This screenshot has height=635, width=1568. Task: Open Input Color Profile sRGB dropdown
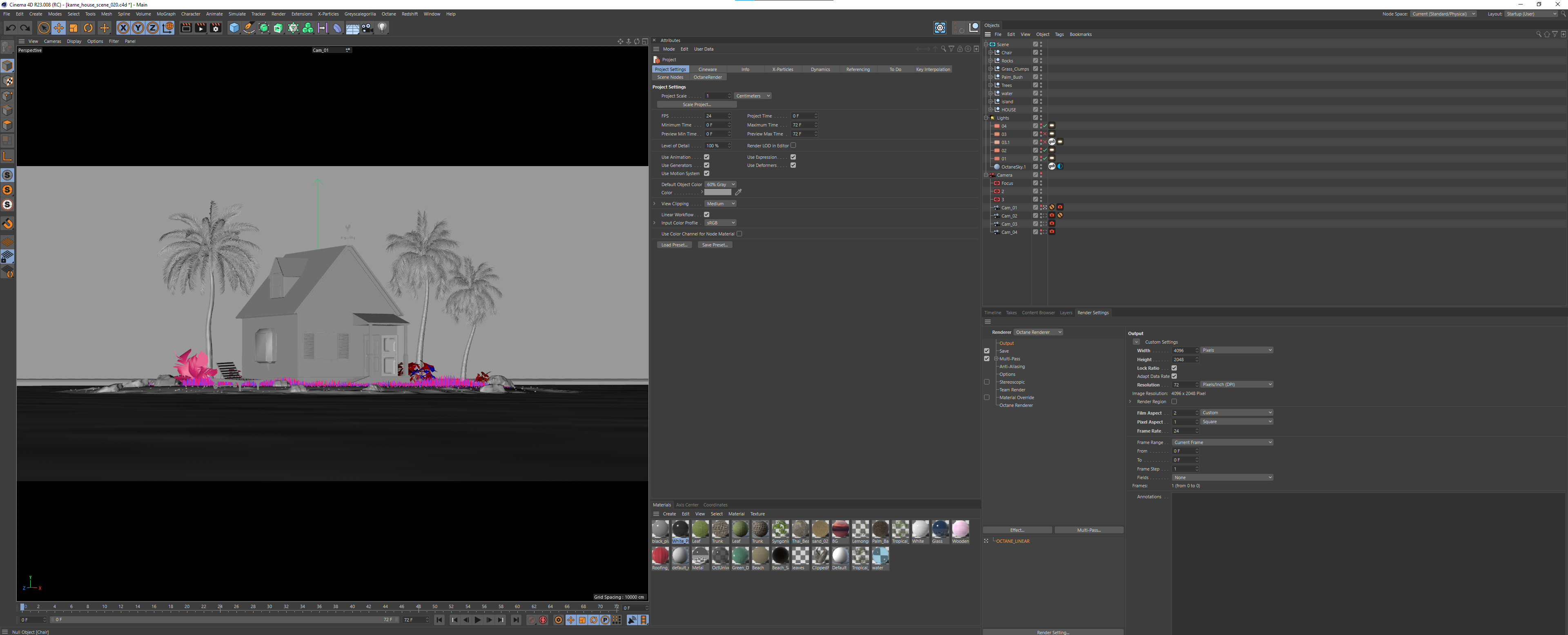(720, 222)
